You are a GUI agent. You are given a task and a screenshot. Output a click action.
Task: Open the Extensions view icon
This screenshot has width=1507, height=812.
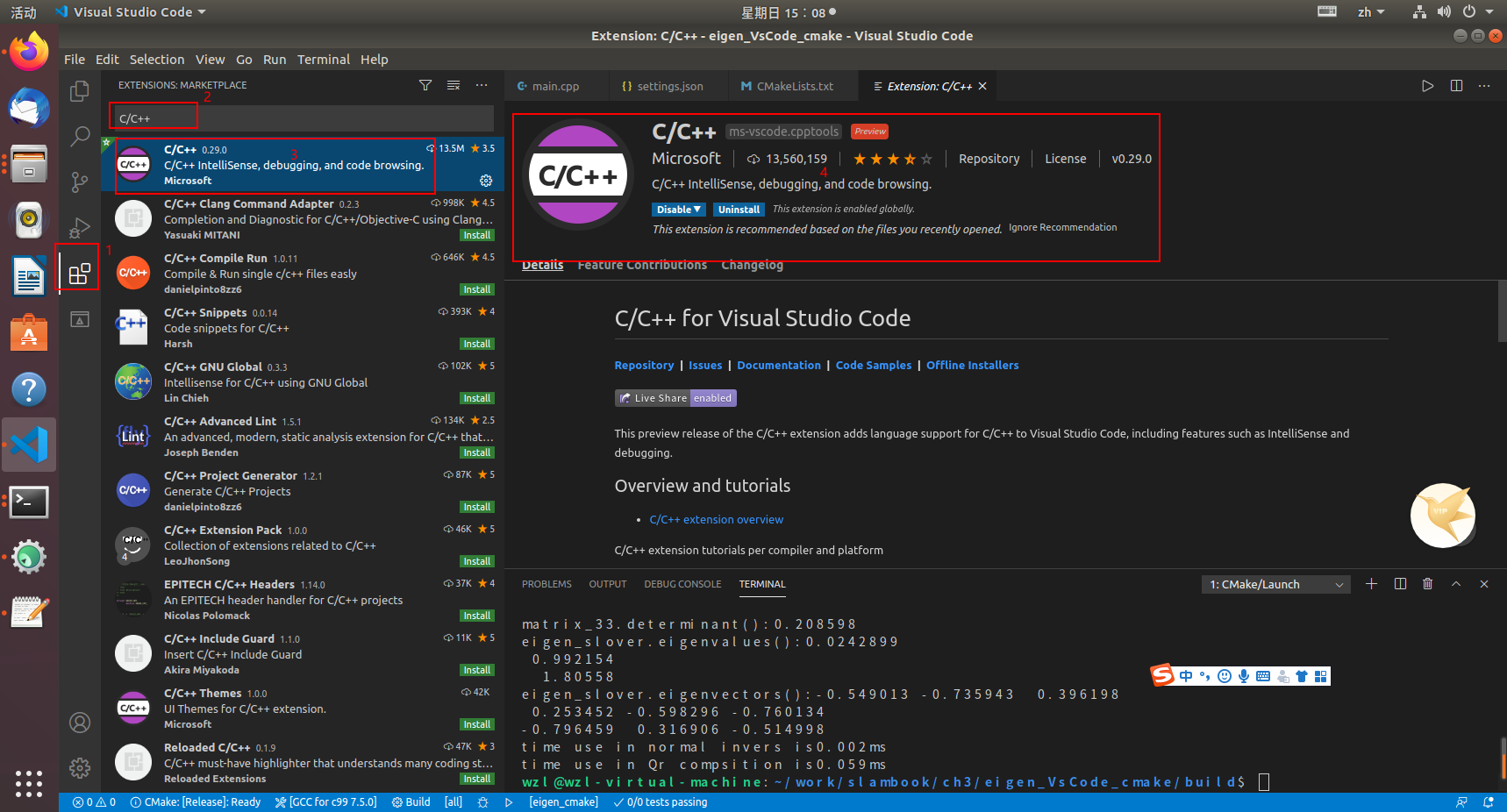tap(80, 274)
